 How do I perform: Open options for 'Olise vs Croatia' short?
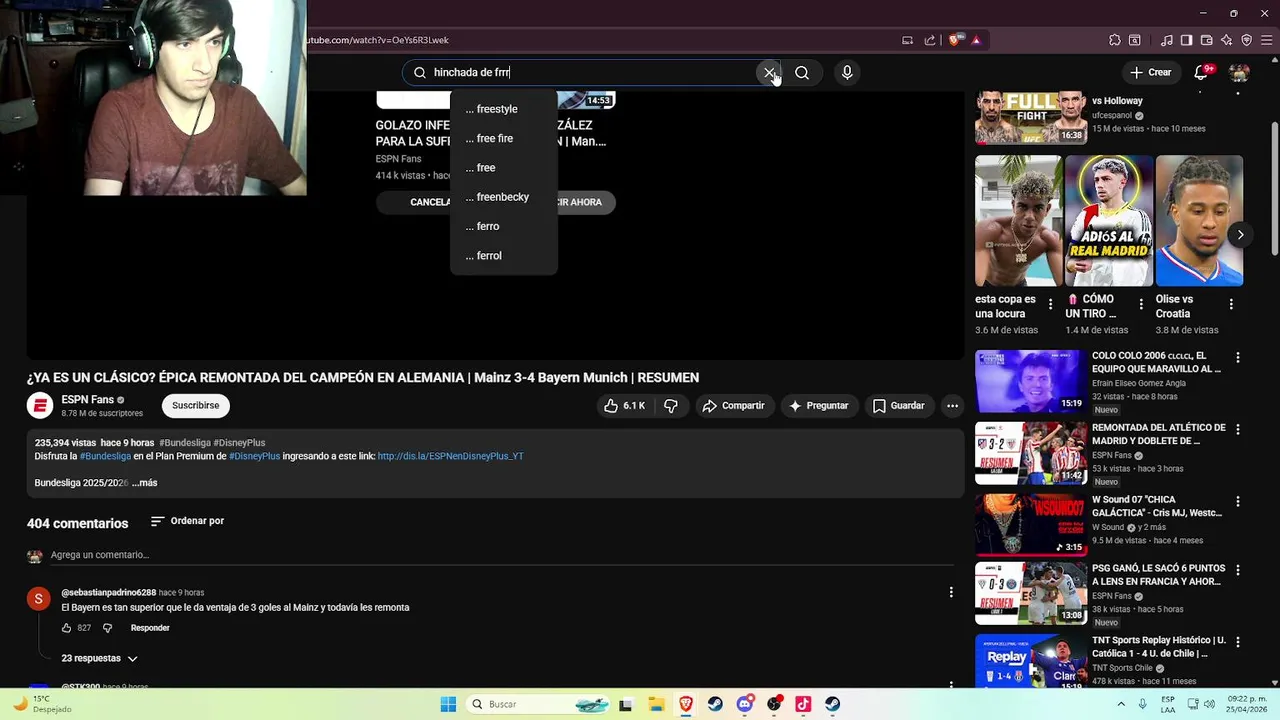1231,304
